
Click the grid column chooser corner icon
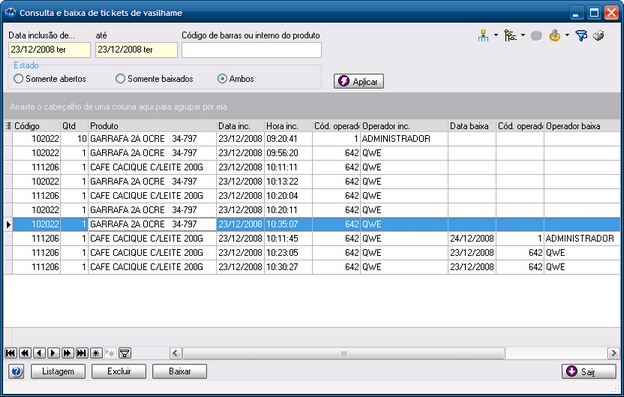coord(8,126)
